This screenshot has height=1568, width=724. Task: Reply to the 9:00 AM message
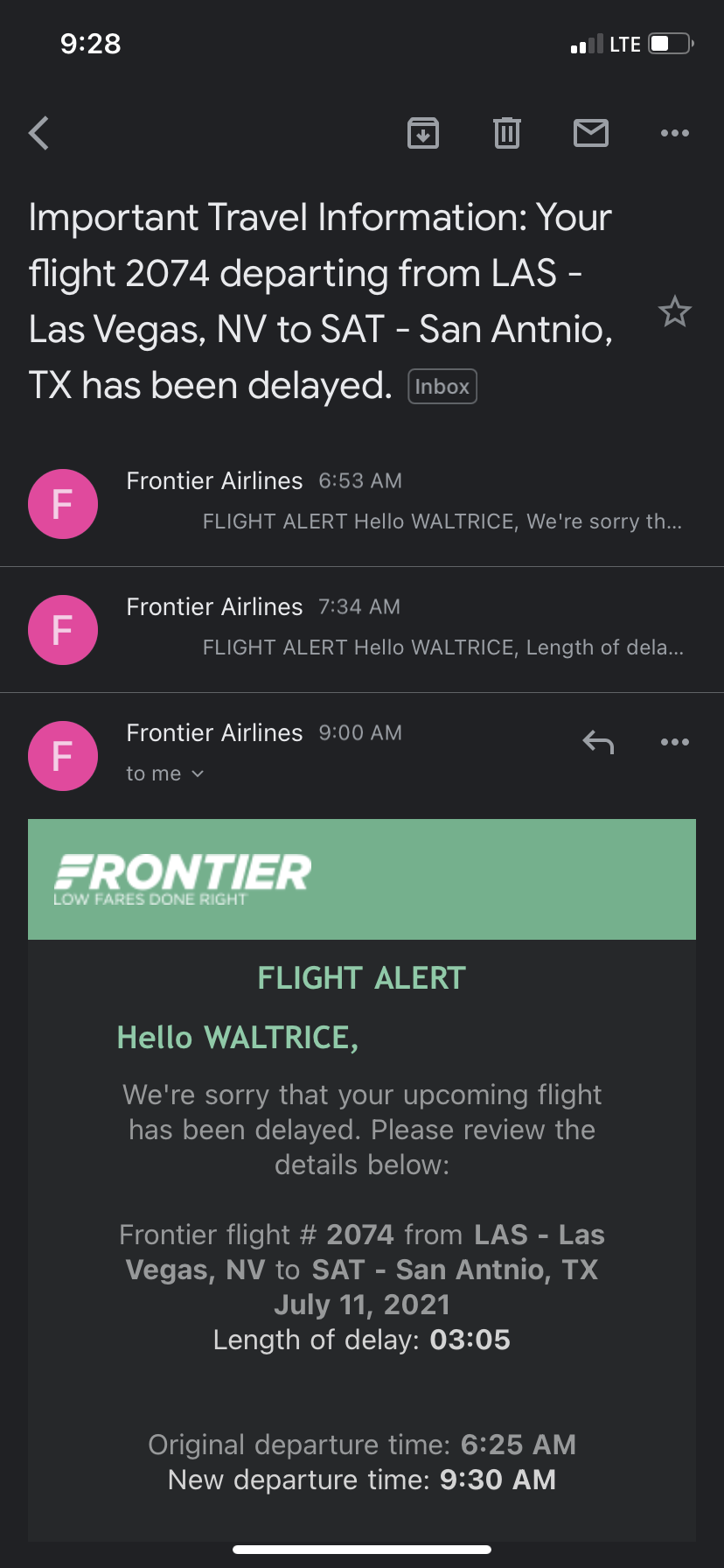[599, 743]
